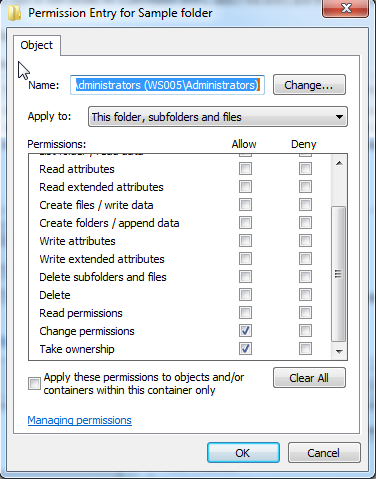Deny Read attributes permission

pyautogui.click(x=305, y=169)
